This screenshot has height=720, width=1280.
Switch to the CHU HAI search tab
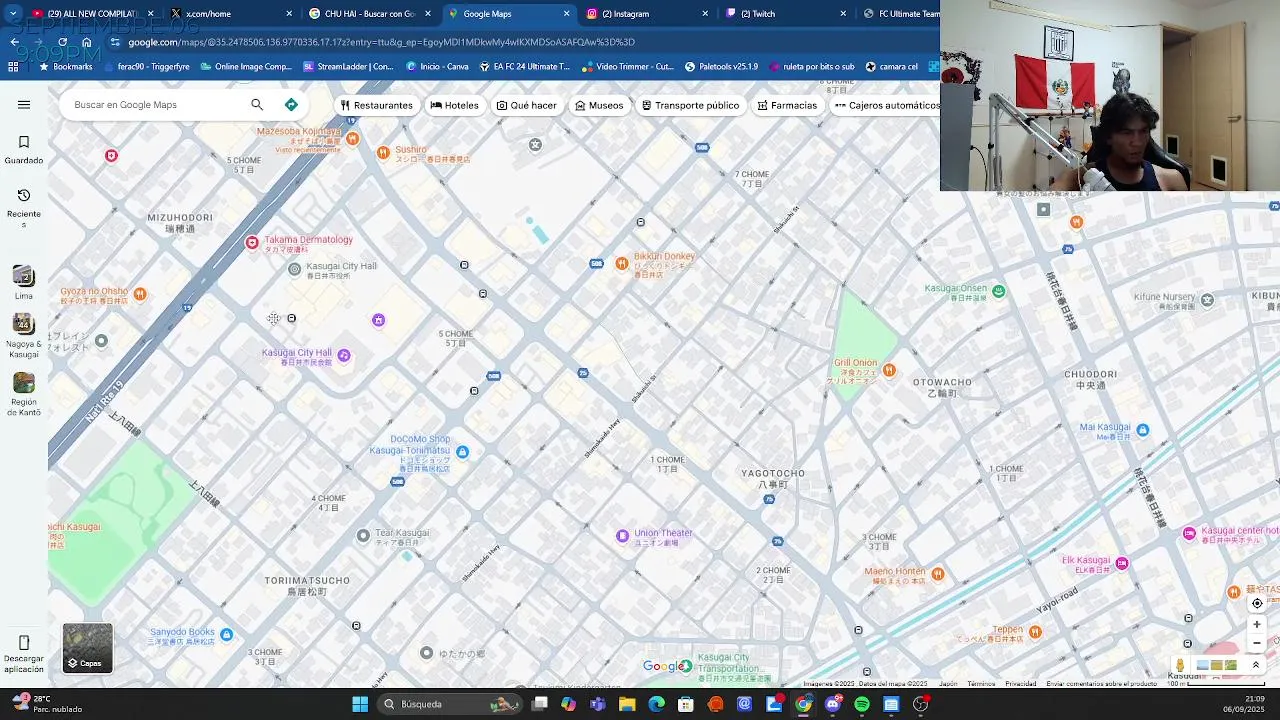(x=368, y=14)
